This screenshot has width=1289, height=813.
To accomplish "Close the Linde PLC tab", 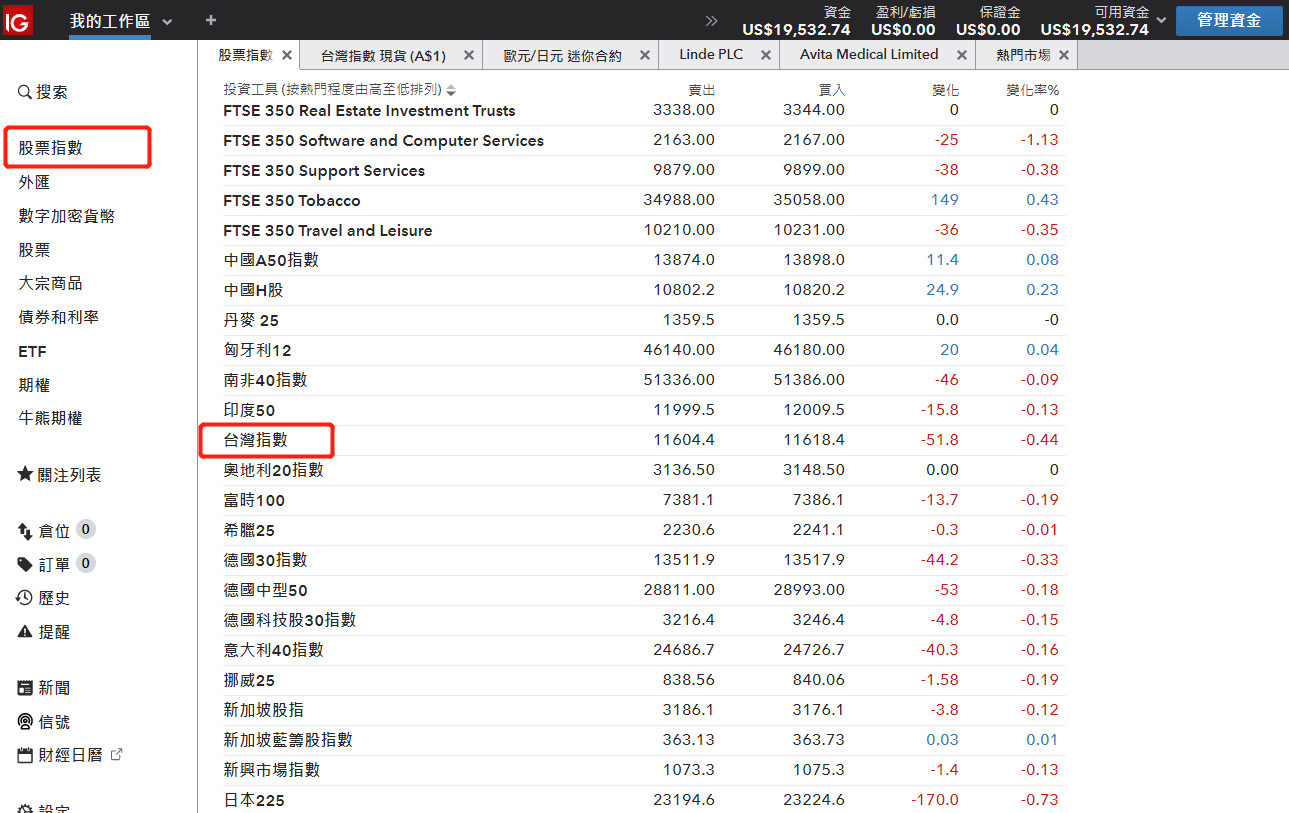I will point(764,54).
